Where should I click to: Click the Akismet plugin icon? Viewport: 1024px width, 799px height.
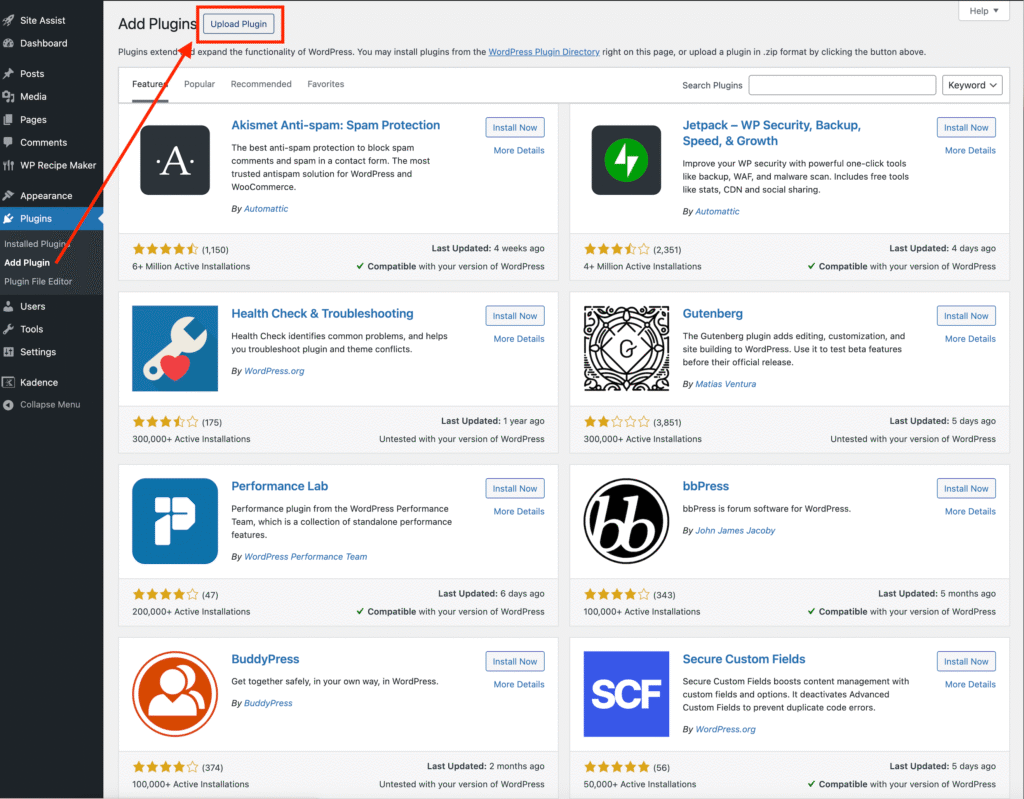pyautogui.click(x=175, y=160)
